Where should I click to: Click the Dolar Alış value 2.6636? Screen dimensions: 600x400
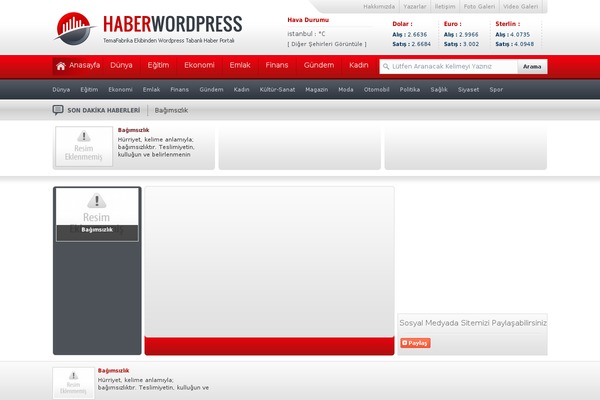[417, 34]
